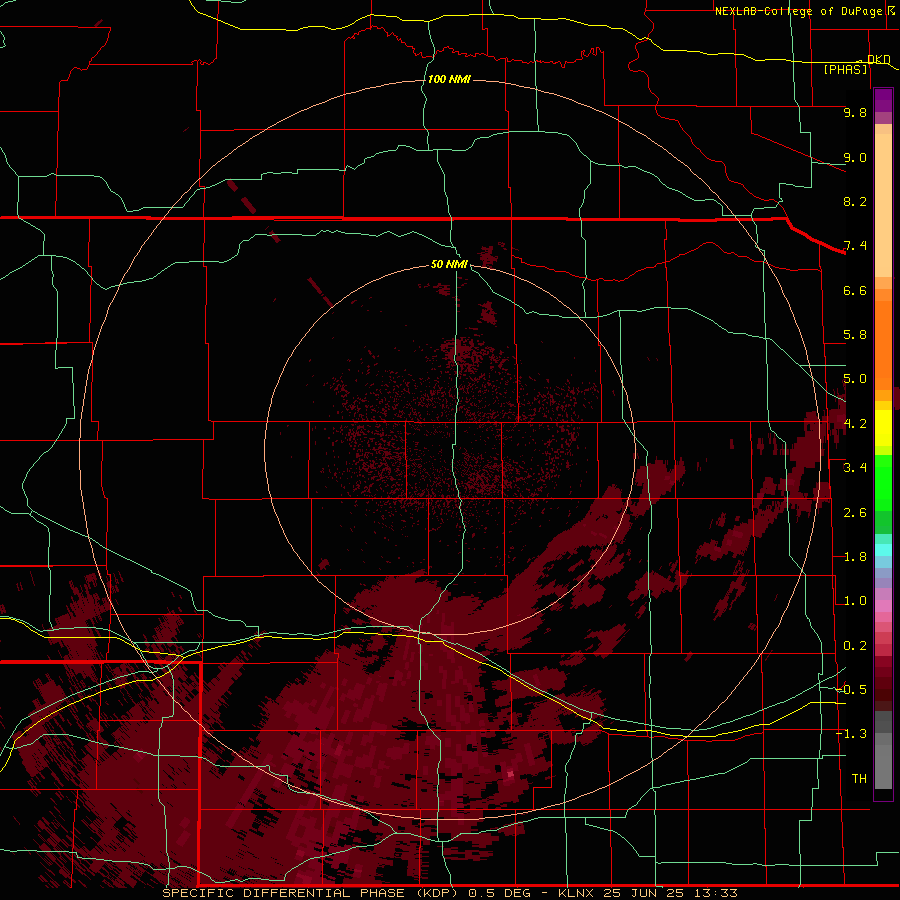Click the 6.6 value on the color scale

pyautogui.click(x=855, y=290)
